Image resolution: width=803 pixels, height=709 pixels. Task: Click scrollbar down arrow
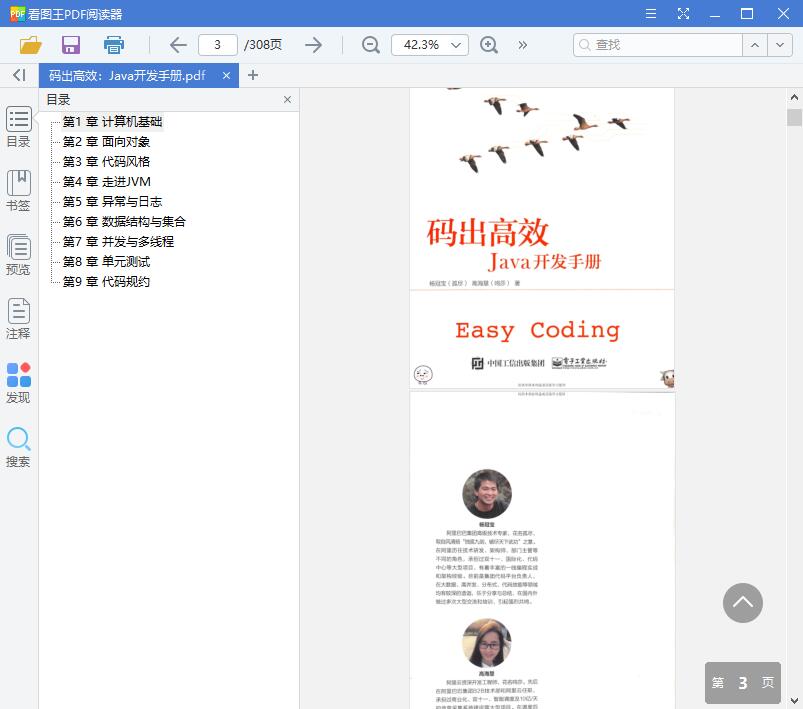[x=794, y=700]
